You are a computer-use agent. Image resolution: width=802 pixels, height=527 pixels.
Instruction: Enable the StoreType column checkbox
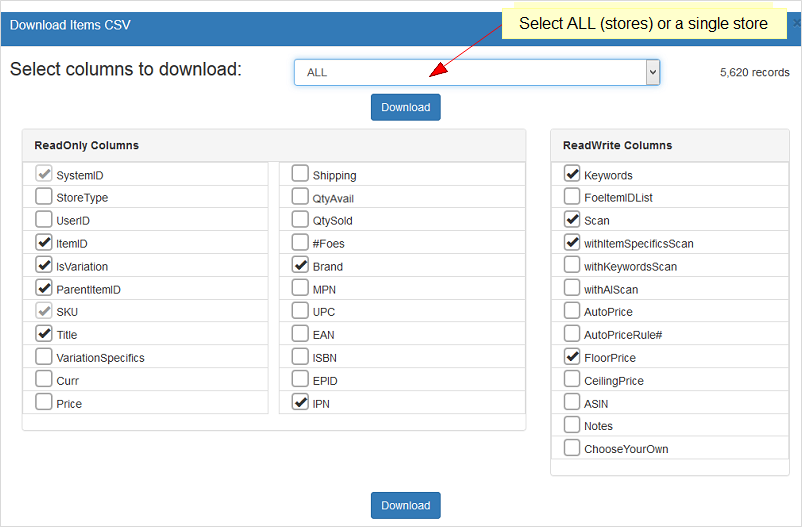[44, 197]
